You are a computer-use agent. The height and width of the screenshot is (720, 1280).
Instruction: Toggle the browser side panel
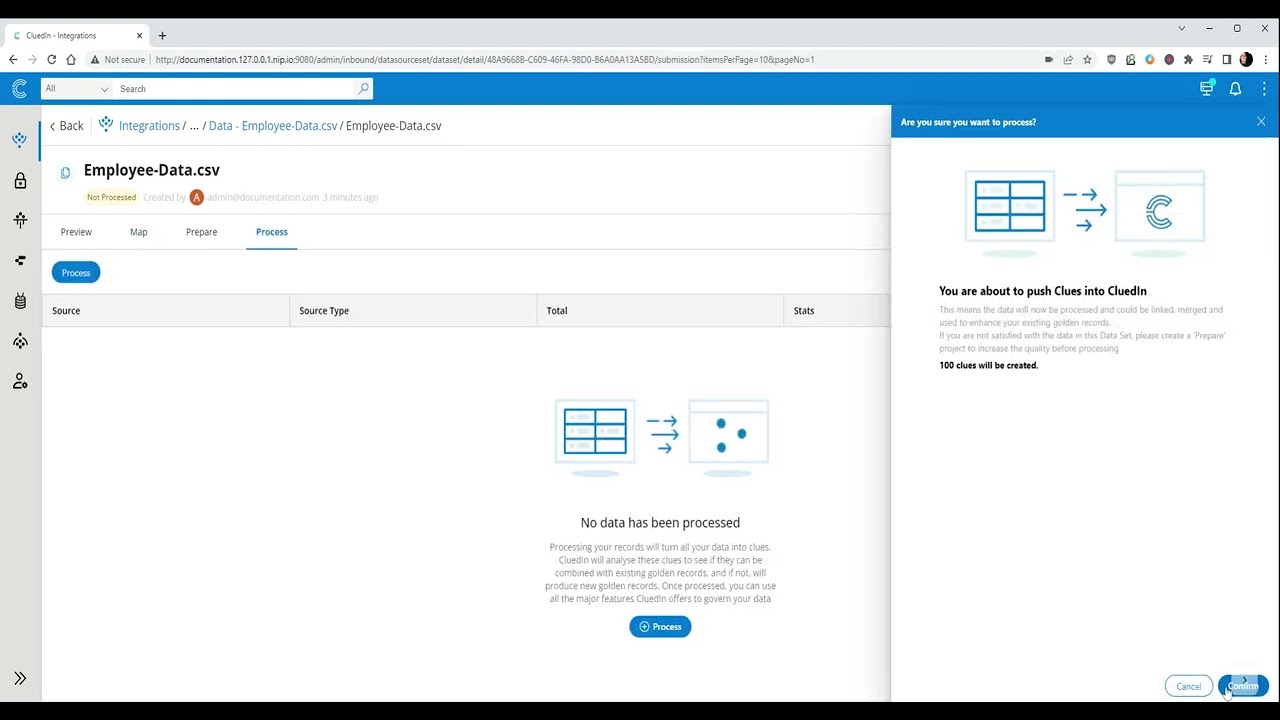click(x=1227, y=60)
